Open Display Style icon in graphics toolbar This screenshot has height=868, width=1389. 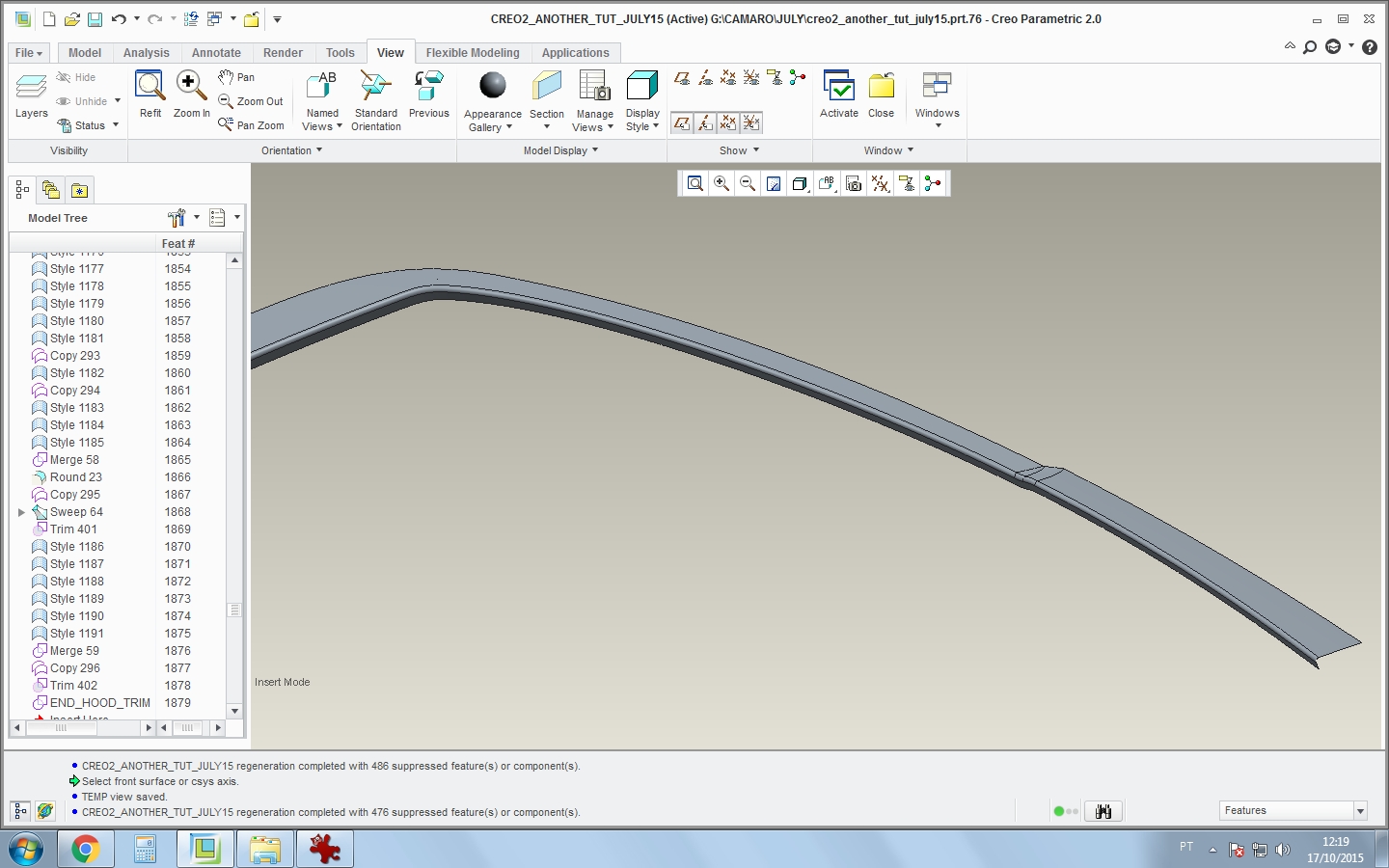coord(800,183)
